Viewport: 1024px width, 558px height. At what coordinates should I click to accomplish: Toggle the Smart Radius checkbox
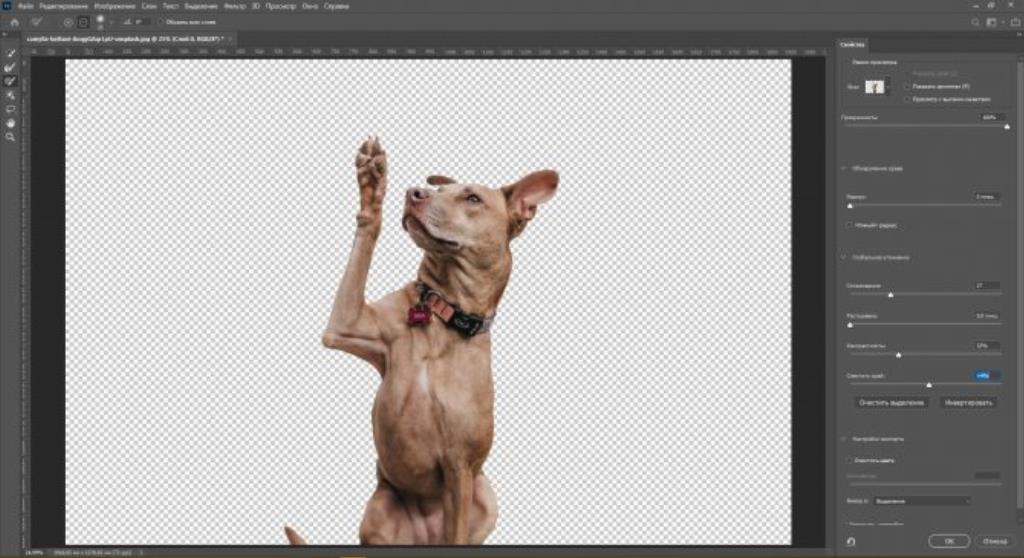(x=850, y=225)
